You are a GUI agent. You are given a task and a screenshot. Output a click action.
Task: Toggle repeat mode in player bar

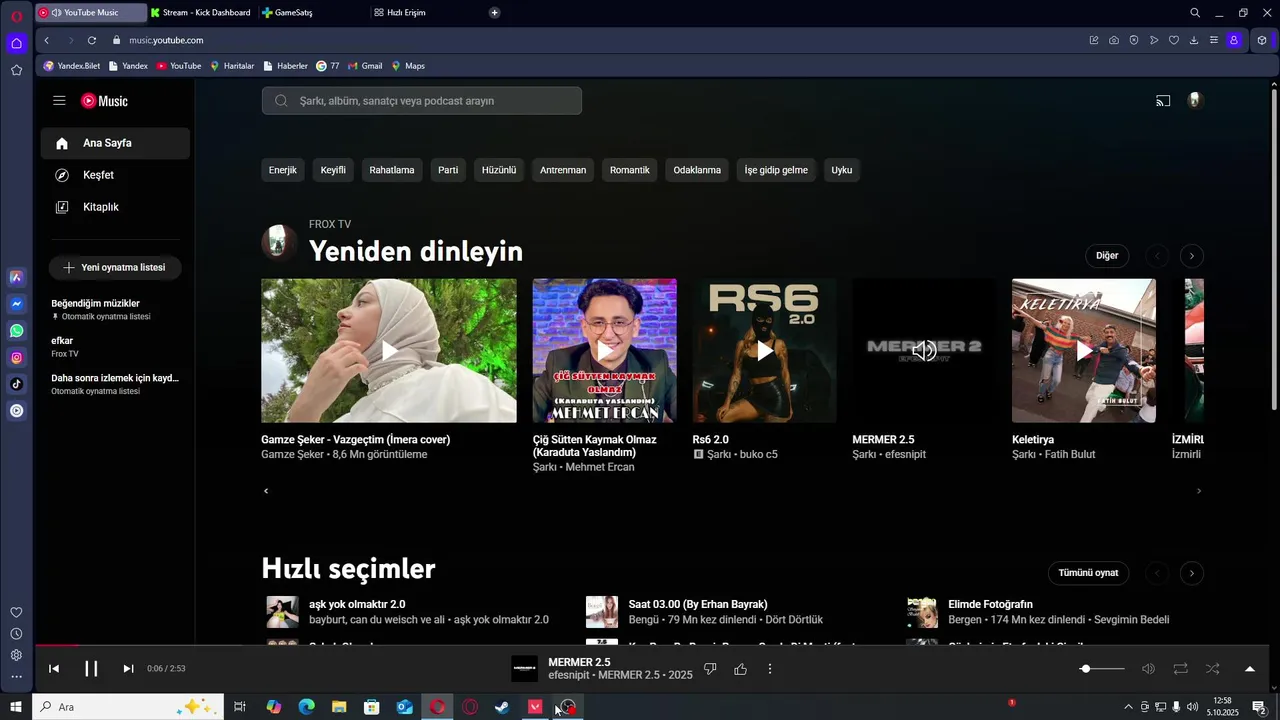click(1180, 668)
